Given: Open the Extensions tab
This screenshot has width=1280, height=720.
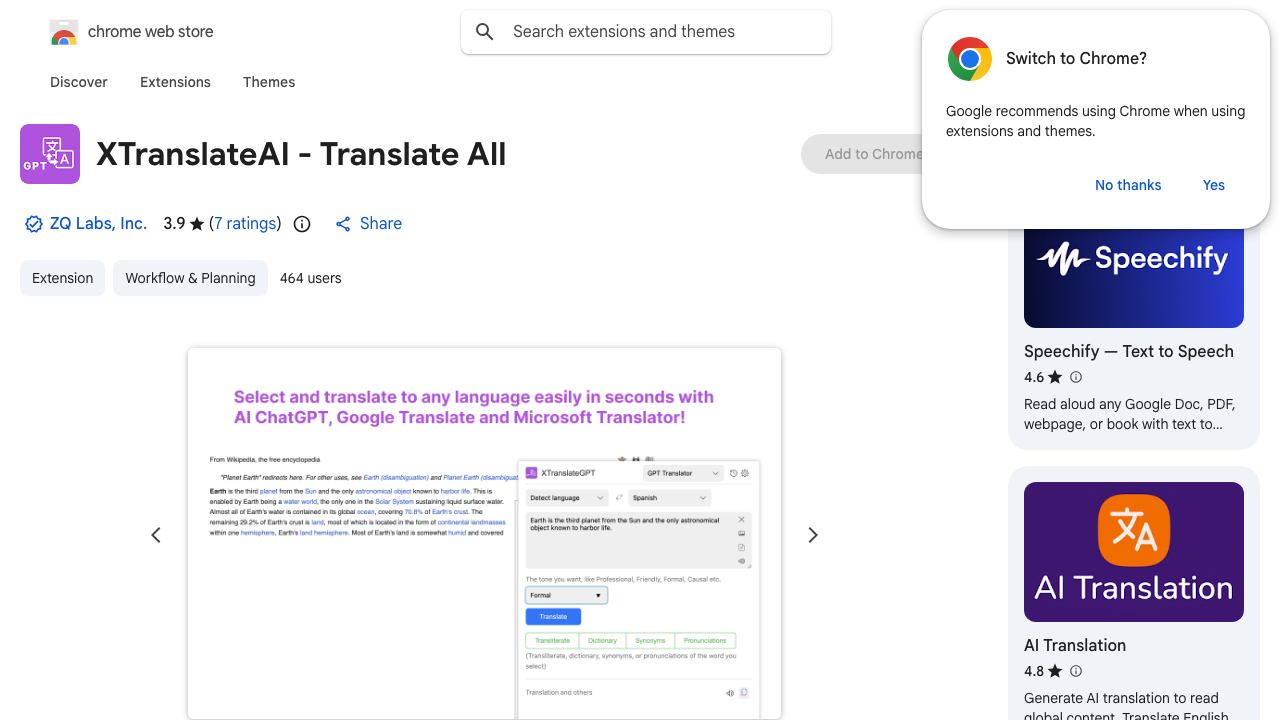Looking at the screenshot, I should pos(175,82).
